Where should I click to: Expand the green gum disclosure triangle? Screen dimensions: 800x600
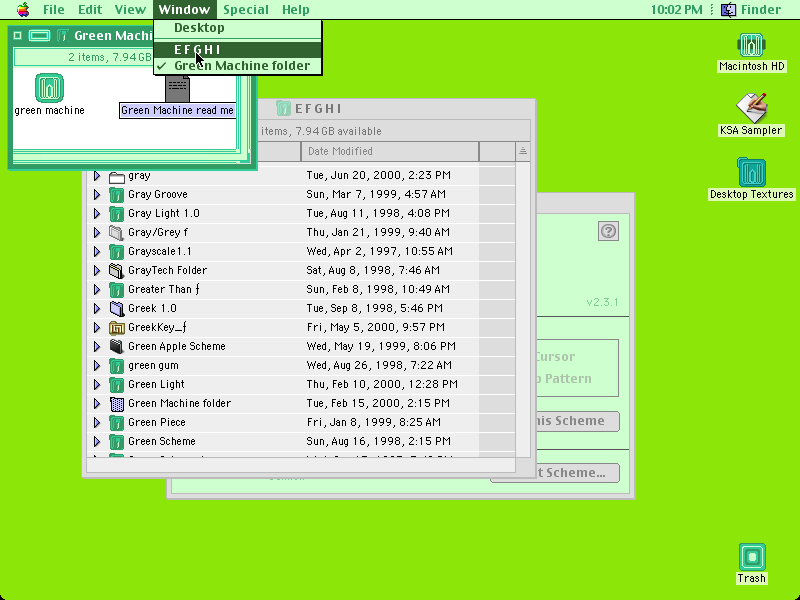(96, 365)
